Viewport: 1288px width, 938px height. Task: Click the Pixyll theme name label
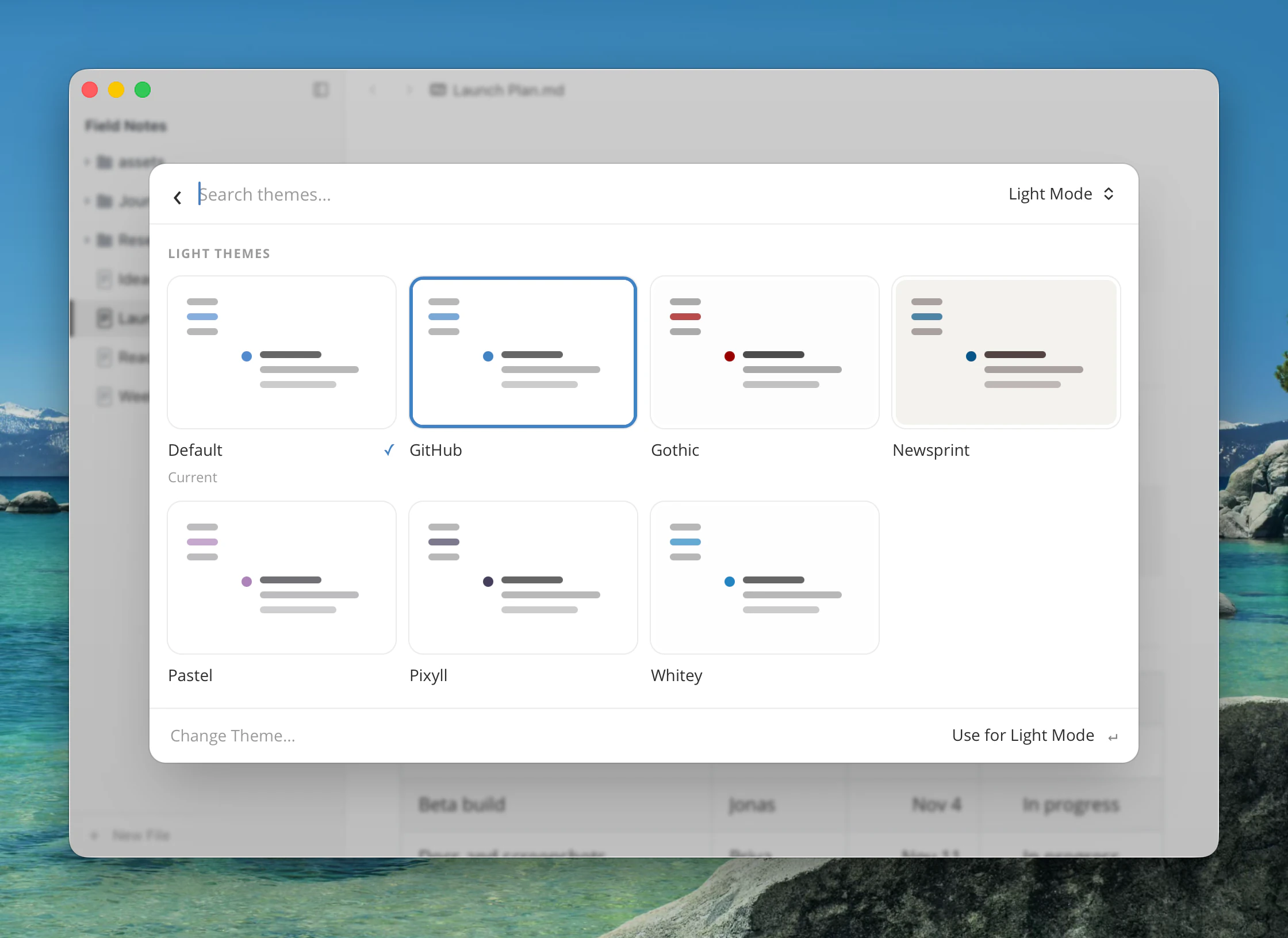tap(428, 675)
